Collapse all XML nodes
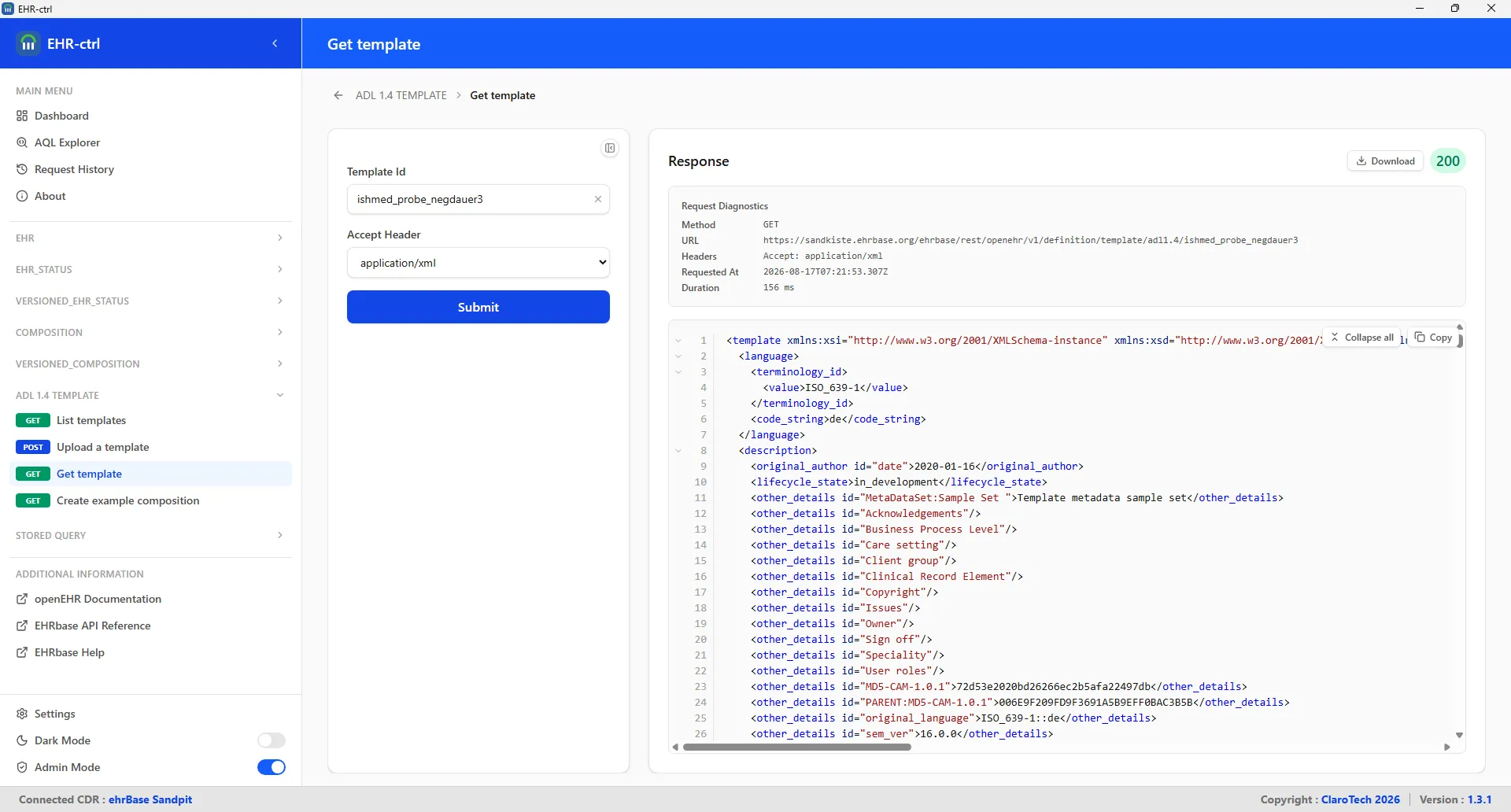The width and height of the screenshot is (1511, 812). pyautogui.click(x=1362, y=338)
